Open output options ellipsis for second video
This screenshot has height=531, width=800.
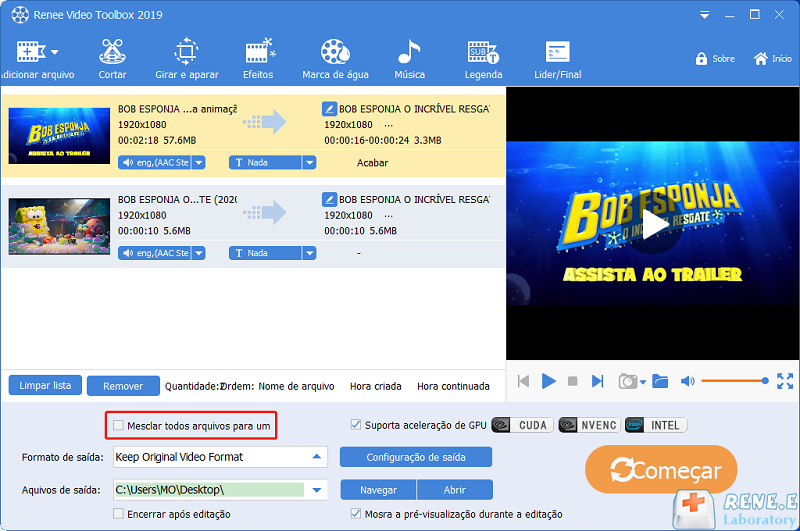(x=388, y=216)
